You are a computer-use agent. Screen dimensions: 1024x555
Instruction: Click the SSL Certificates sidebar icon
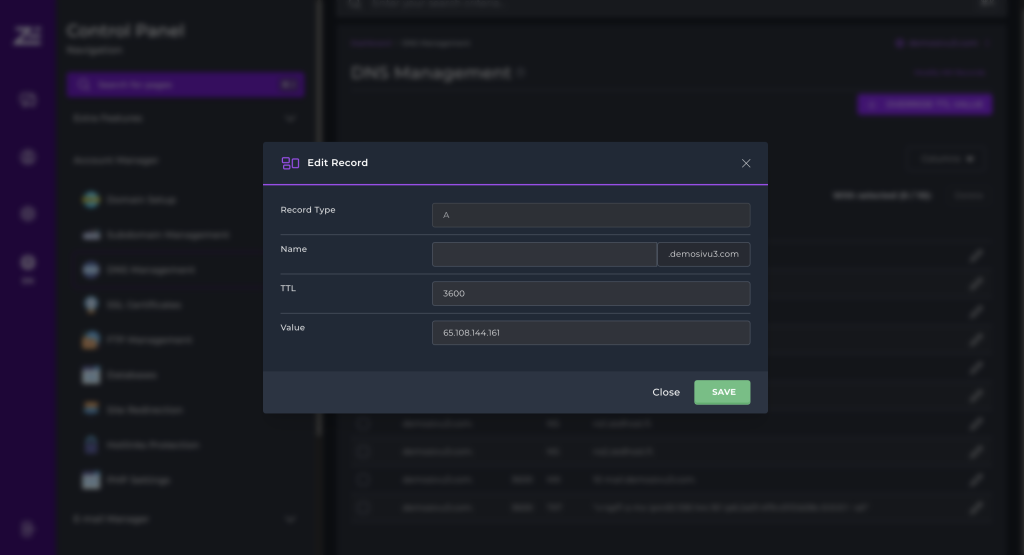pyautogui.click(x=91, y=305)
